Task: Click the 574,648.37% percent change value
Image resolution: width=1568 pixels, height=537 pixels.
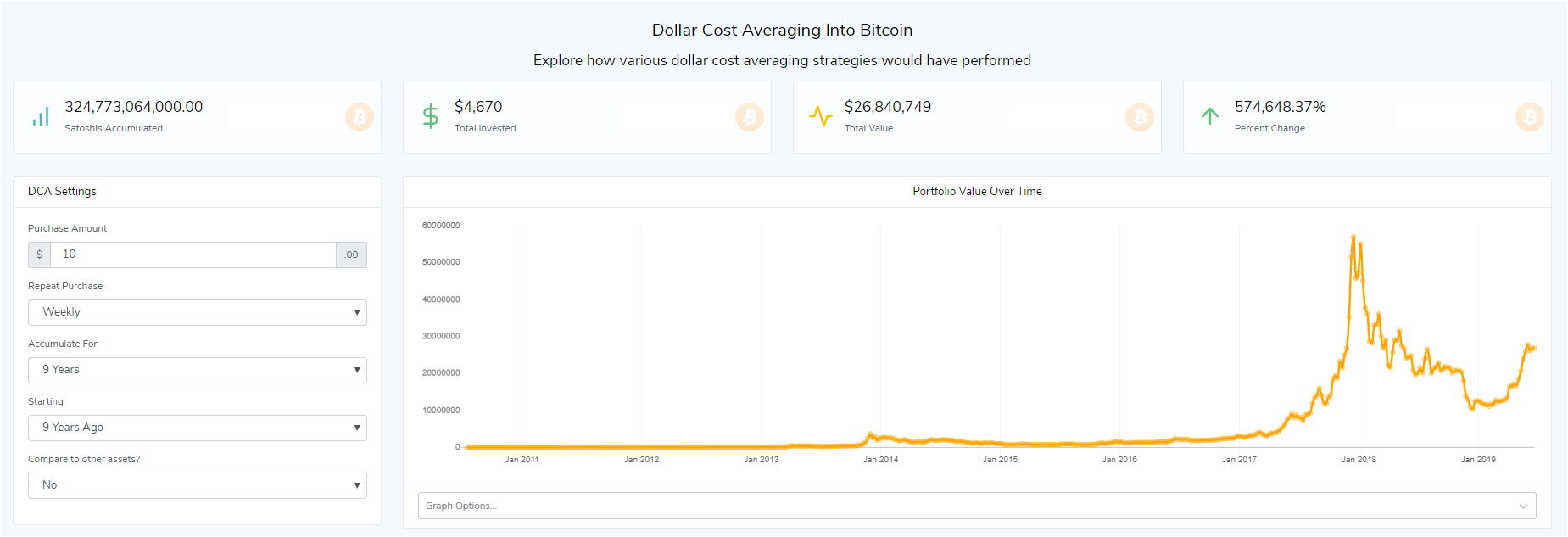Action: pos(1281,107)
